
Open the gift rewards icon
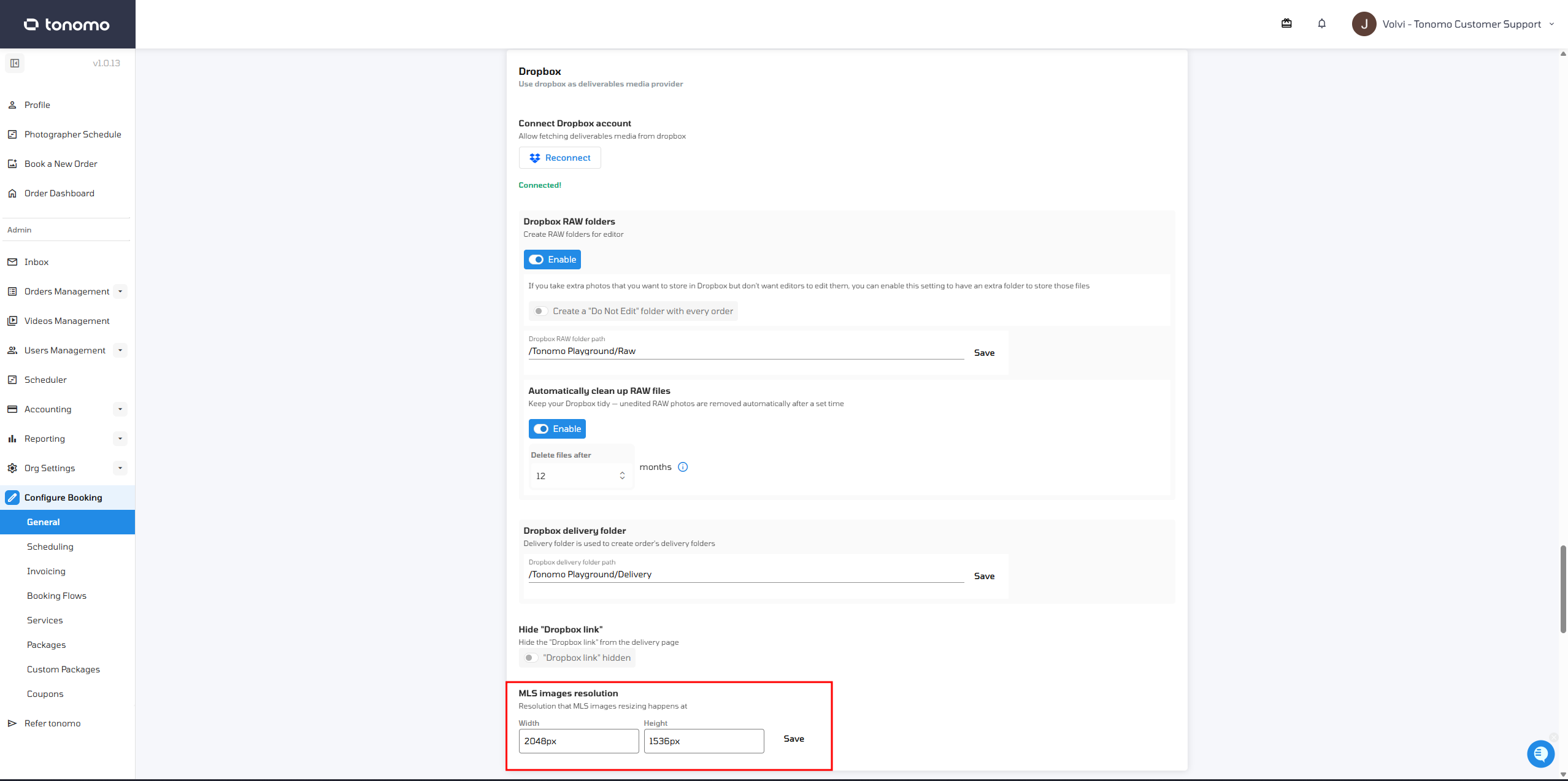(x=1286, y=23)
